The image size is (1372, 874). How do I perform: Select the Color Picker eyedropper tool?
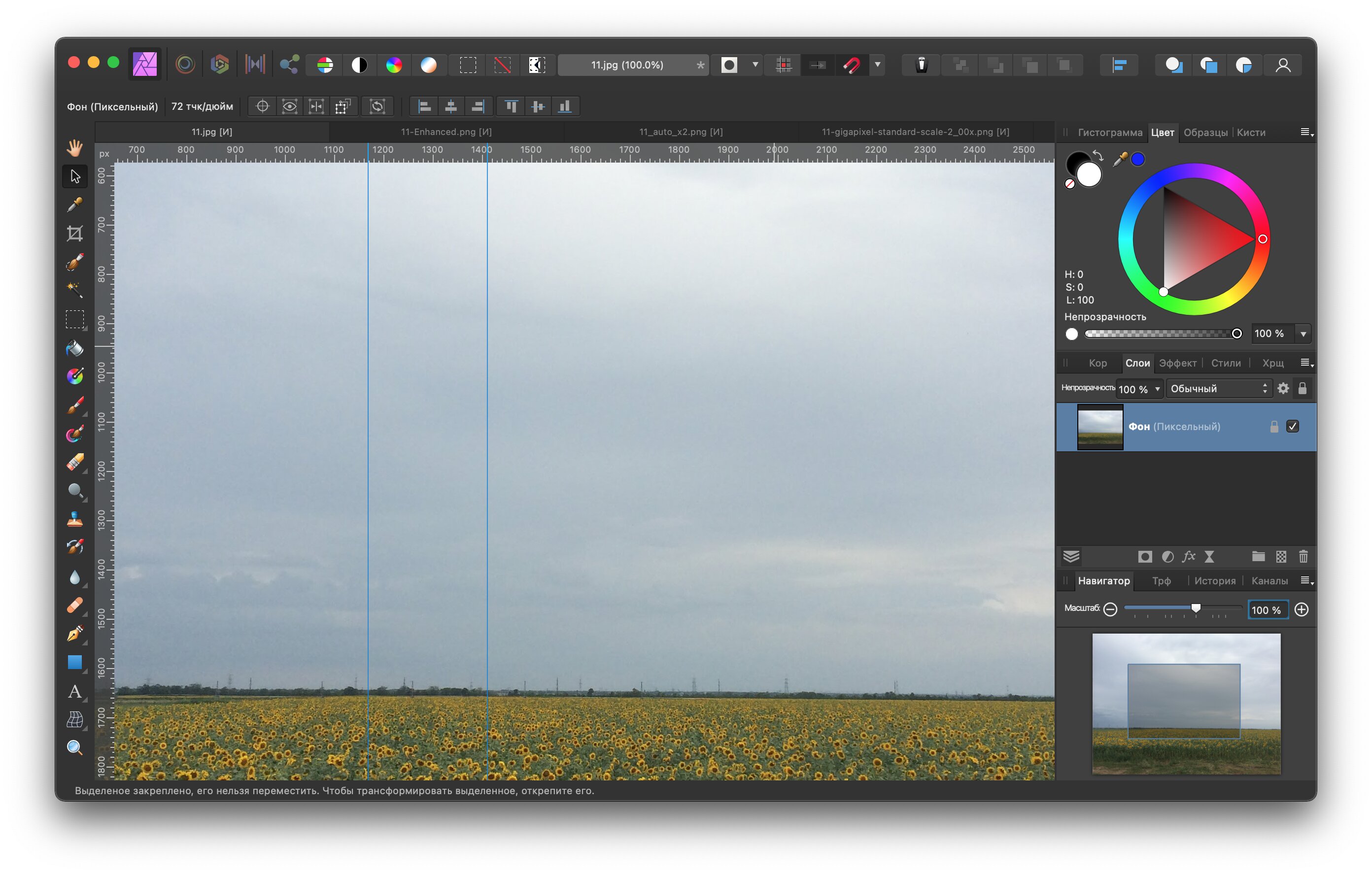click(74, 204)
